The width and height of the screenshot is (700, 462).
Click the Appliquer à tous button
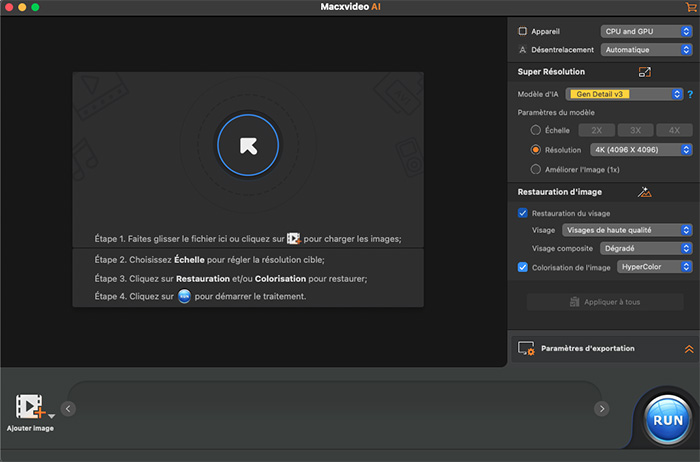point(605,302)
